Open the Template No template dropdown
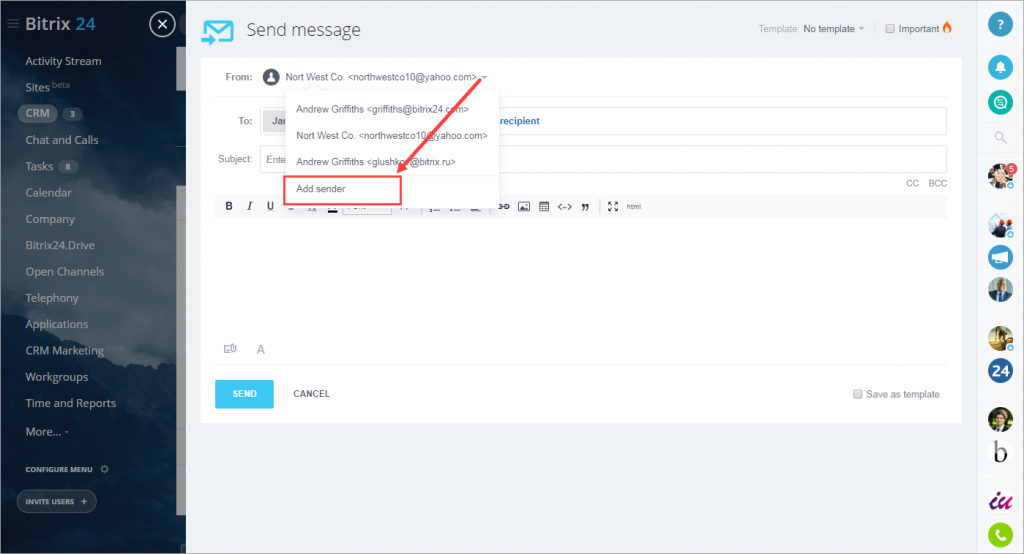Image resolution: width=1024 pixels, height=554 pixels. pos(833,29)
